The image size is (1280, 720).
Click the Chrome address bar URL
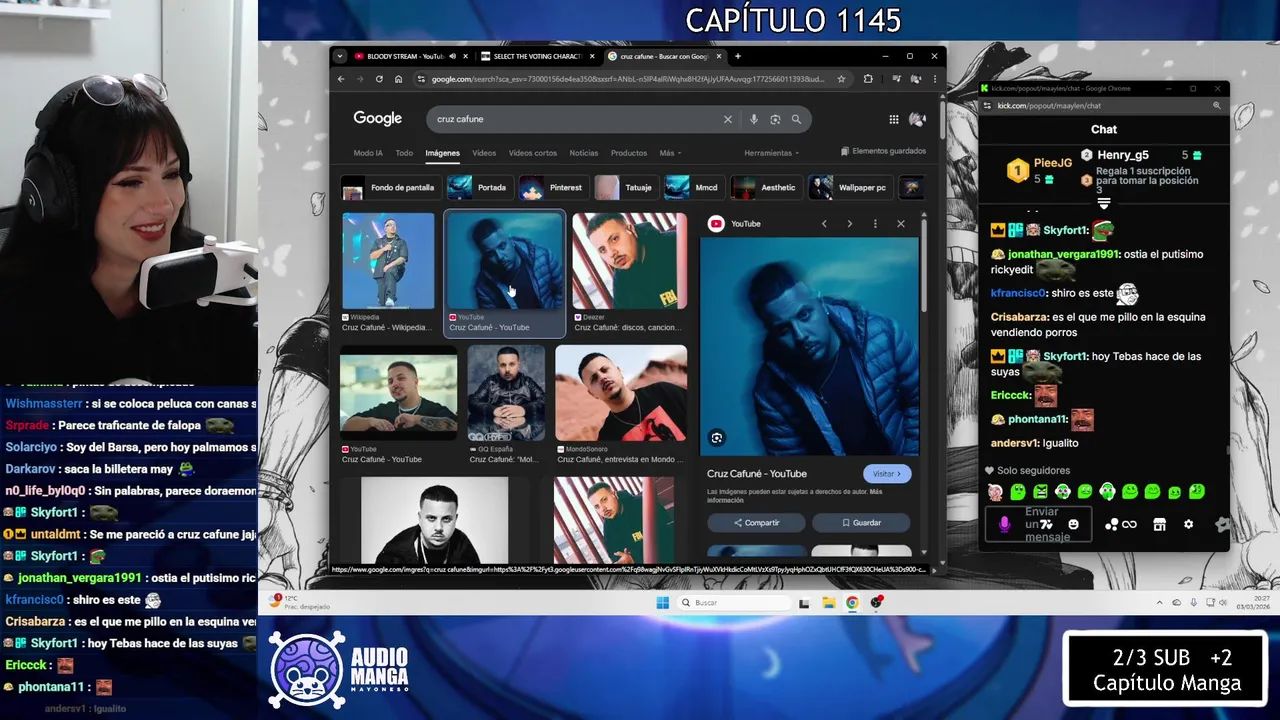point(628,79)
